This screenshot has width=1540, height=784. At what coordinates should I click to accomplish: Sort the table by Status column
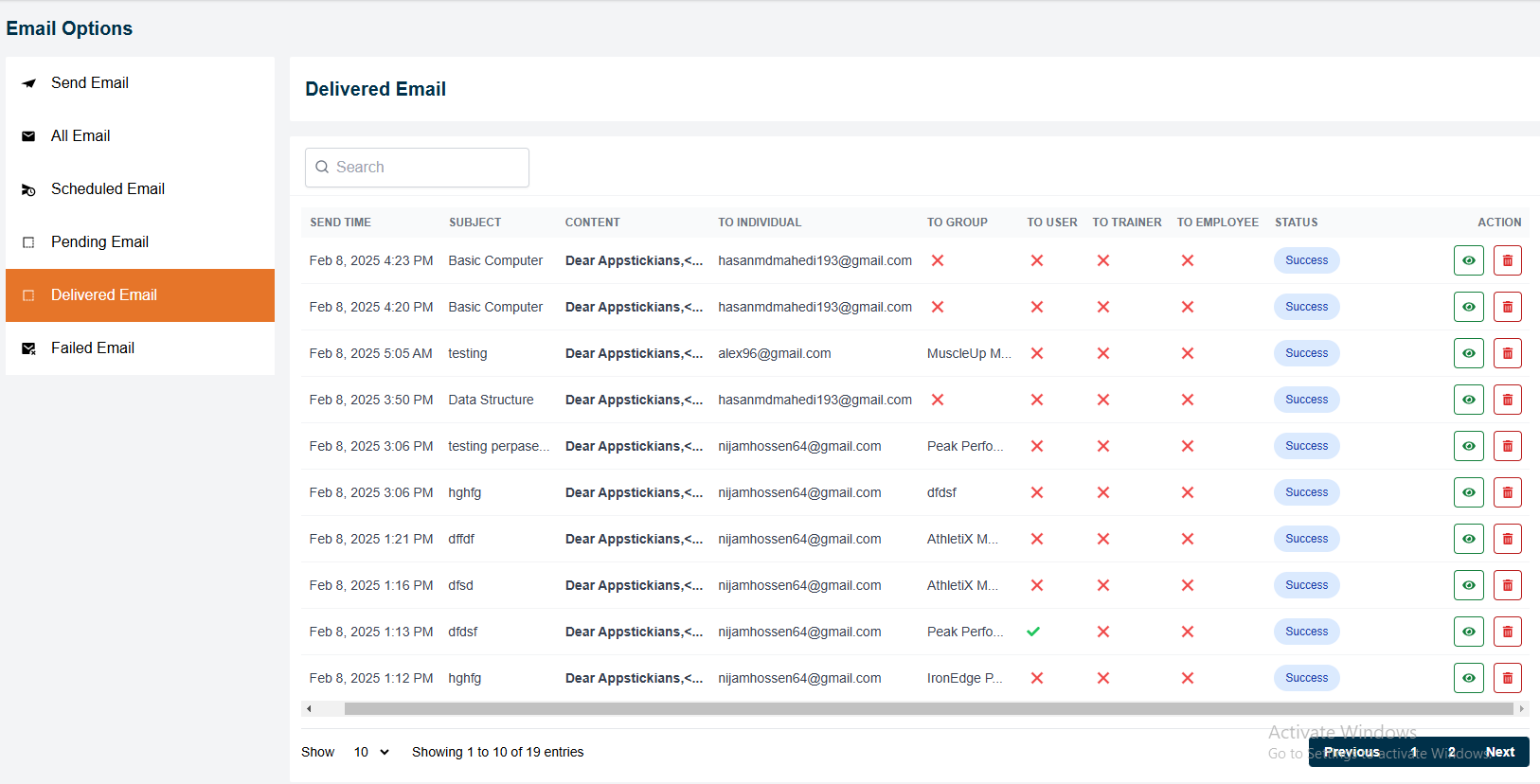1296,223
